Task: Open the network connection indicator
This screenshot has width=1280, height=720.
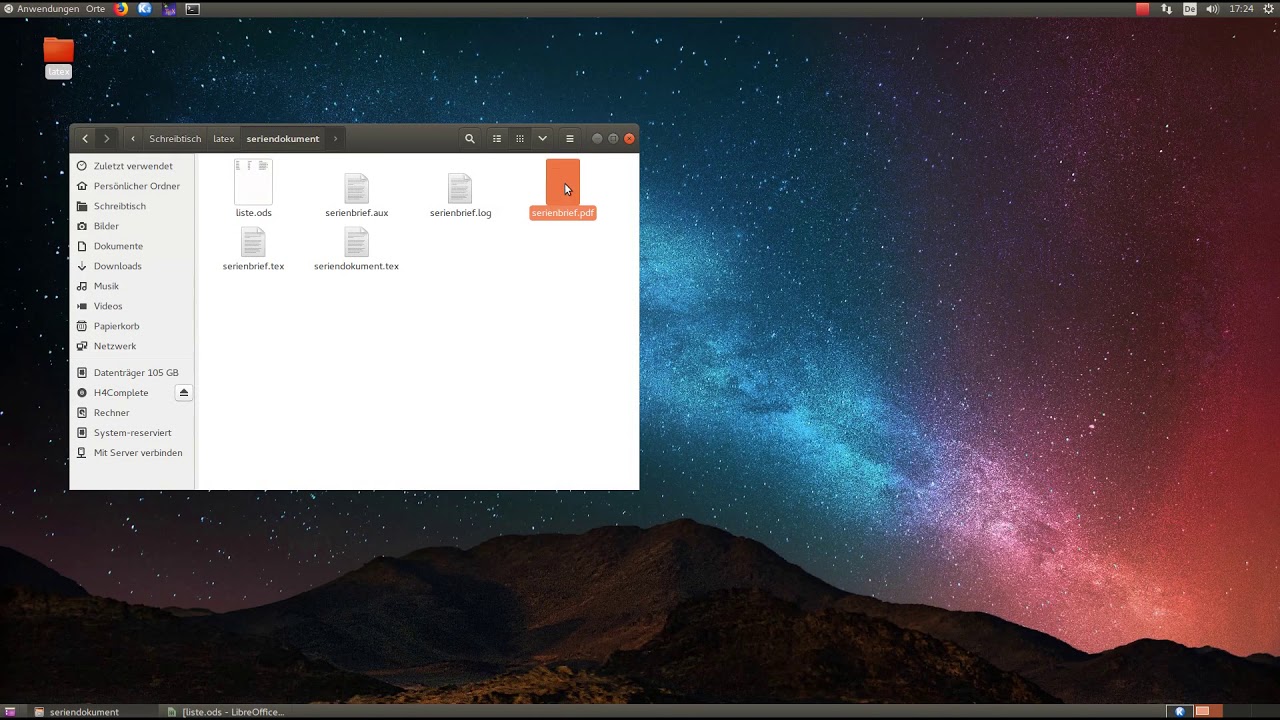Action: click(x=1167, y=9)
